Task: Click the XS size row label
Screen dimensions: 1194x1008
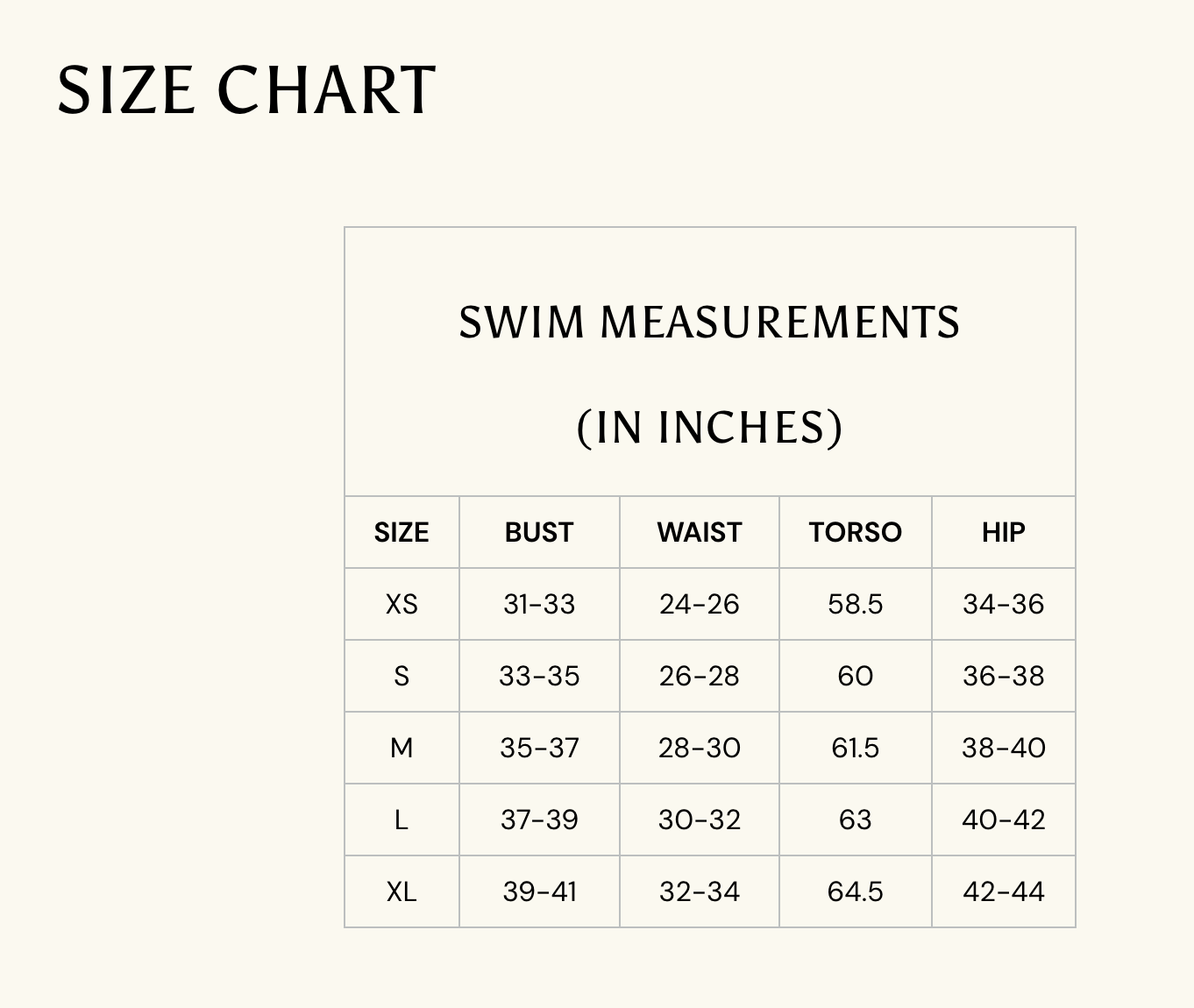Action: [402, 604]
